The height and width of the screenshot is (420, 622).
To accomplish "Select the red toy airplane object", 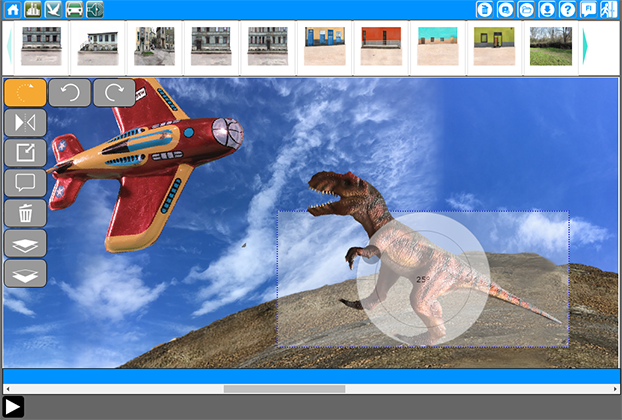I will click(147, 165).
